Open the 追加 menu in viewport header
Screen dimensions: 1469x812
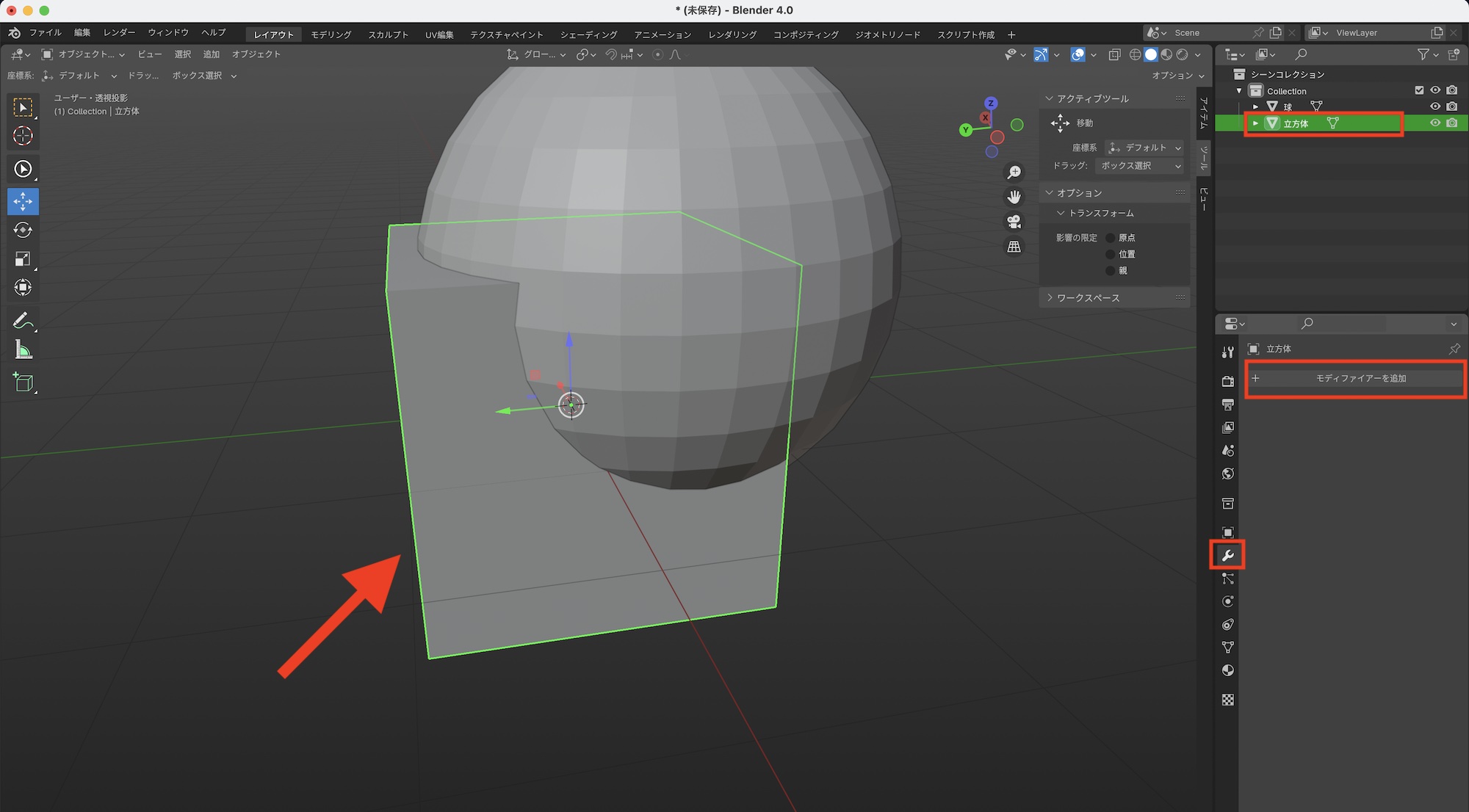[x=212, y=54]
